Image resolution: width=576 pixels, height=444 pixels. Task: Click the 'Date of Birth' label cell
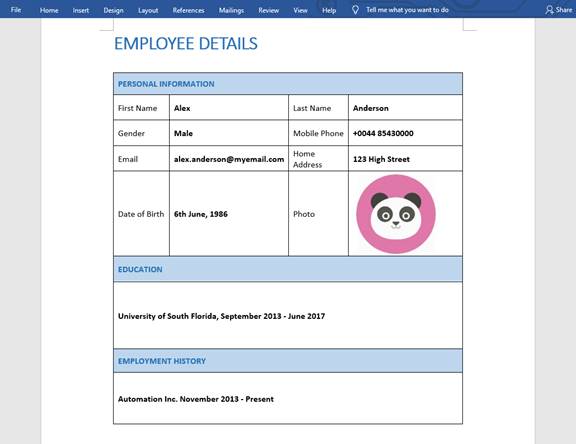(141, 214)
